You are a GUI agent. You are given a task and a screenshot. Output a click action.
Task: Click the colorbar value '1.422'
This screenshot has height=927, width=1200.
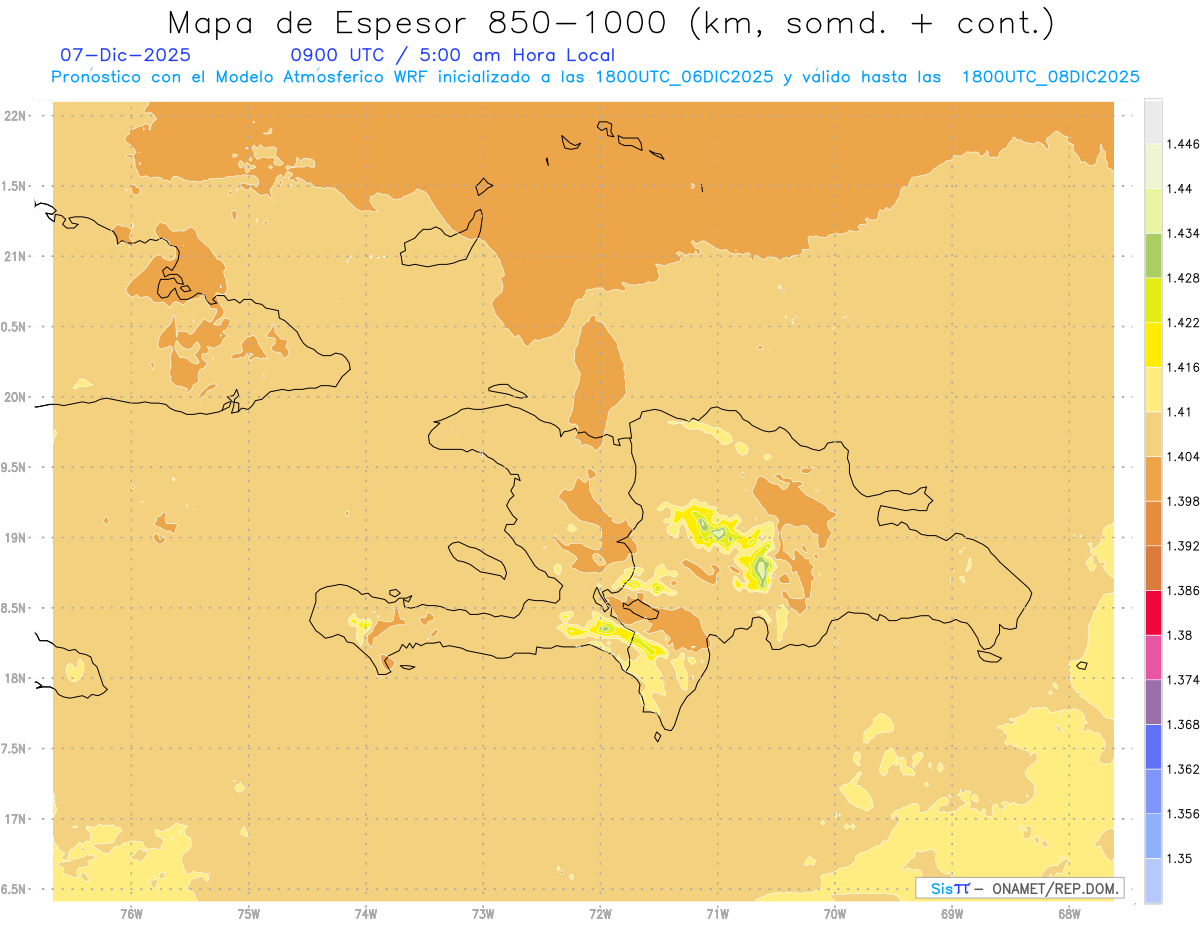pyautogui.click(x=1183, y=322)
